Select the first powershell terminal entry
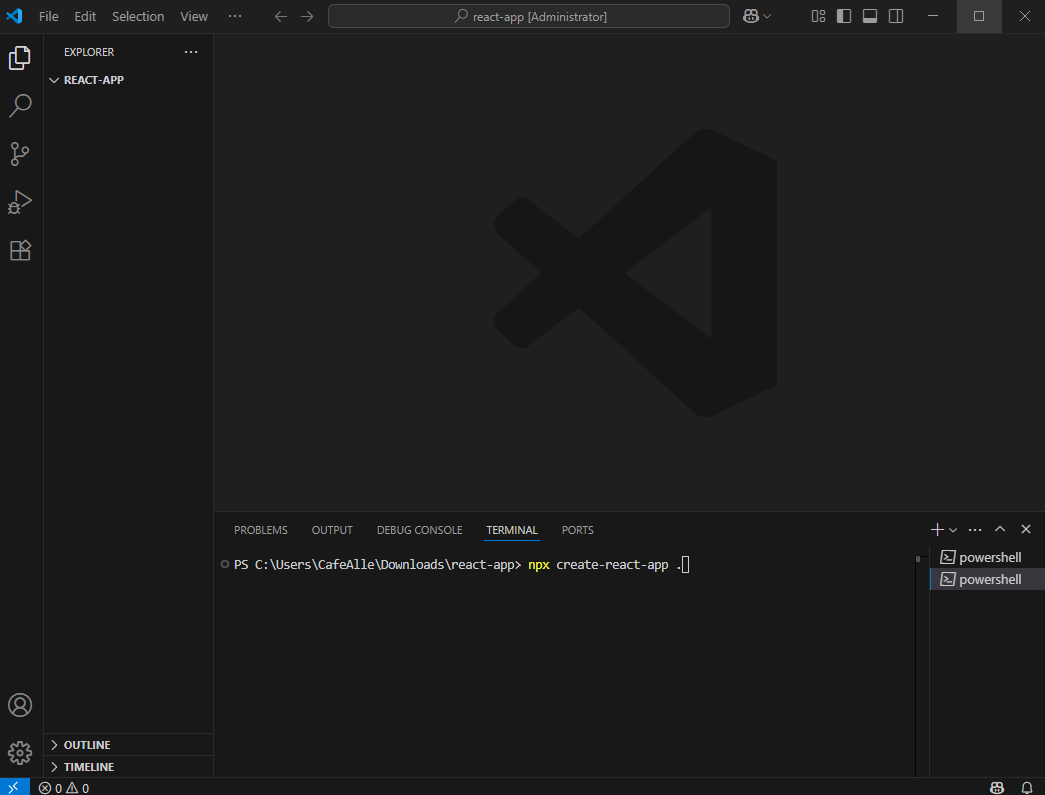Image resolution: width=1045 pixels, height=795 pixels. click(987, 557)
